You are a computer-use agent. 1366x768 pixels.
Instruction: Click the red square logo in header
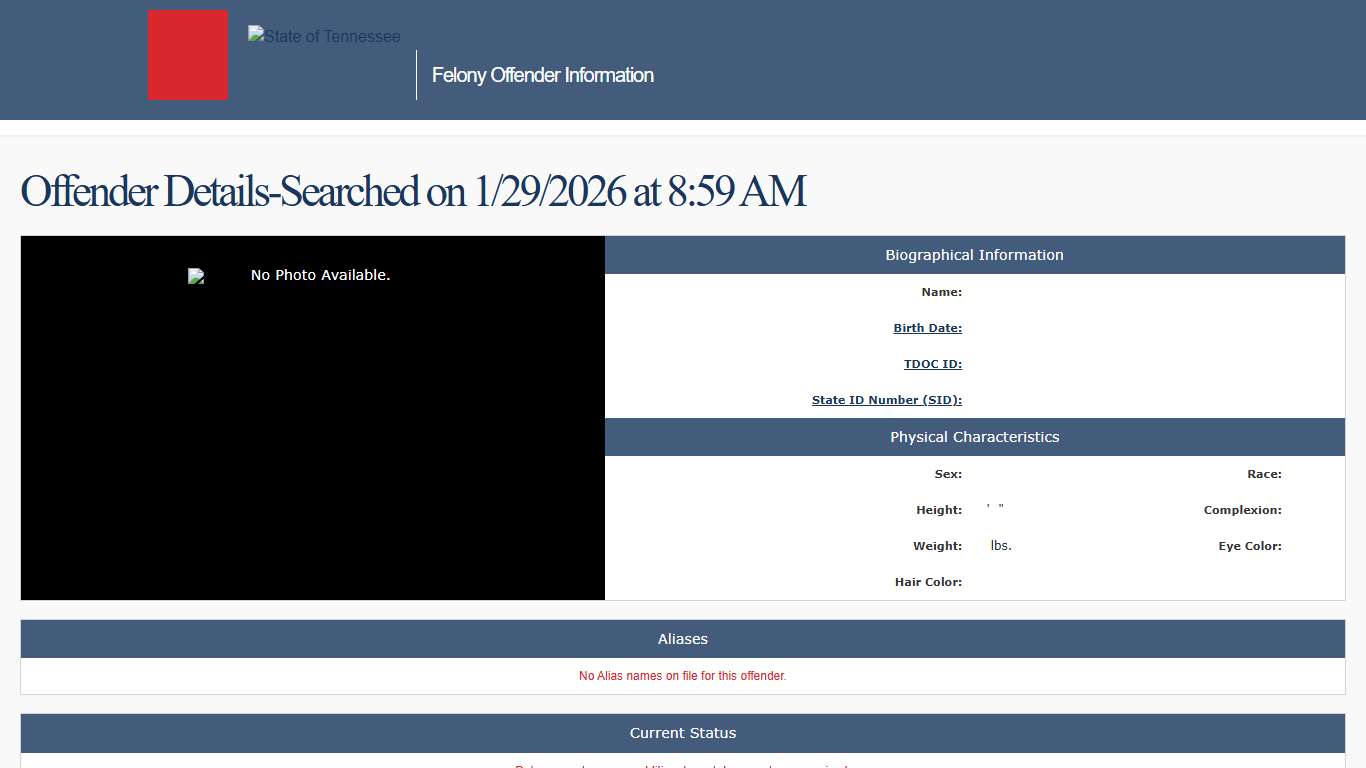coord(188,55)
